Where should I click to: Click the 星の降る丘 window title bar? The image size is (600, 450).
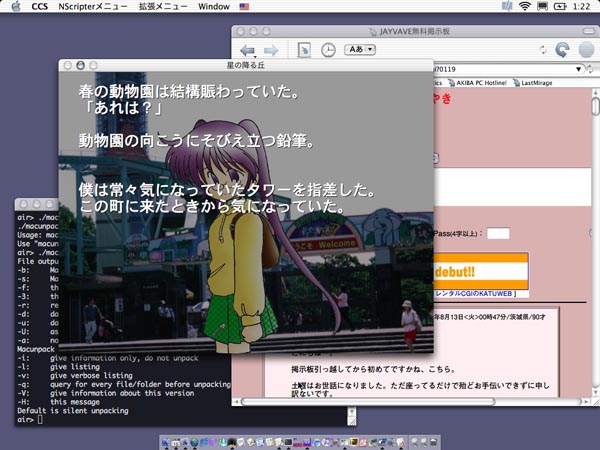coord(246,65)
